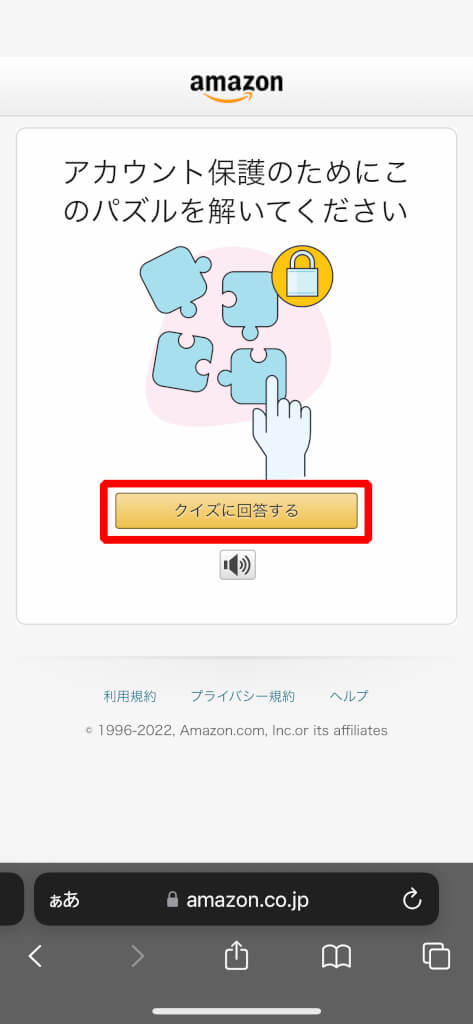Open the ぁあ reader options menu
Screen dimensions: 473x1024
click(65, 900)
